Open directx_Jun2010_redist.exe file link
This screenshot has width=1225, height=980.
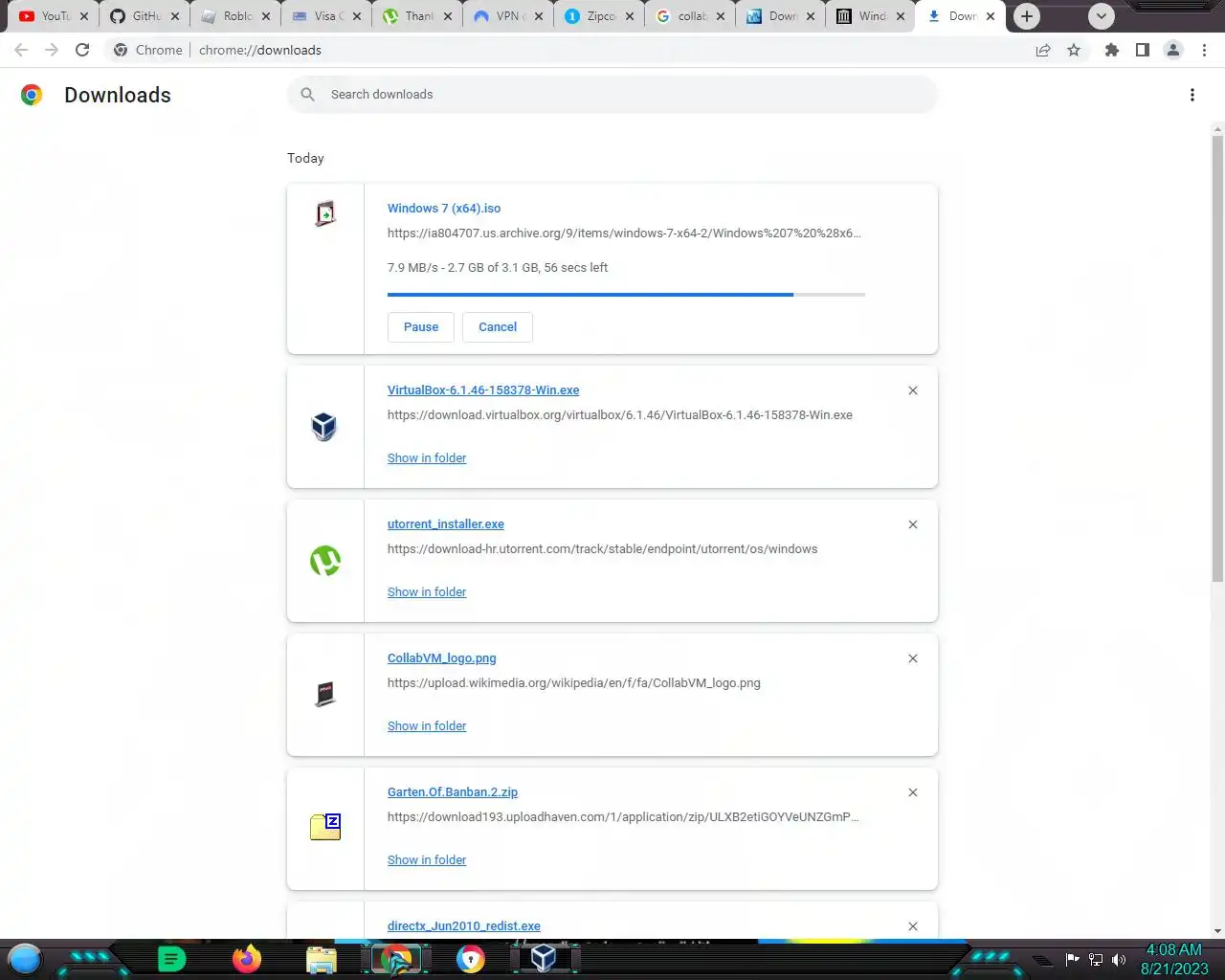pyautogui.click(x=464, y=925)
